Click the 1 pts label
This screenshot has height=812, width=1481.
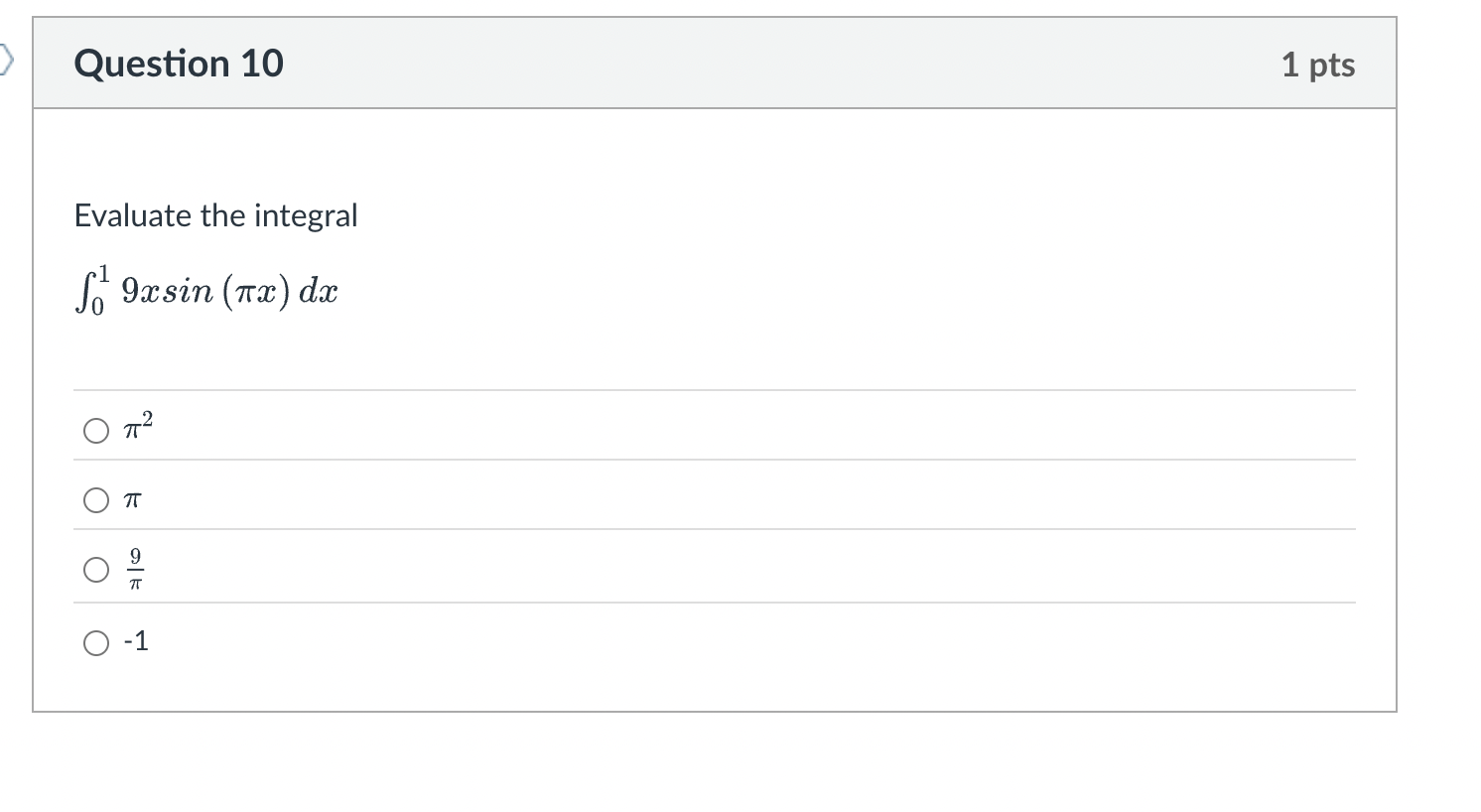point(1317,65)
